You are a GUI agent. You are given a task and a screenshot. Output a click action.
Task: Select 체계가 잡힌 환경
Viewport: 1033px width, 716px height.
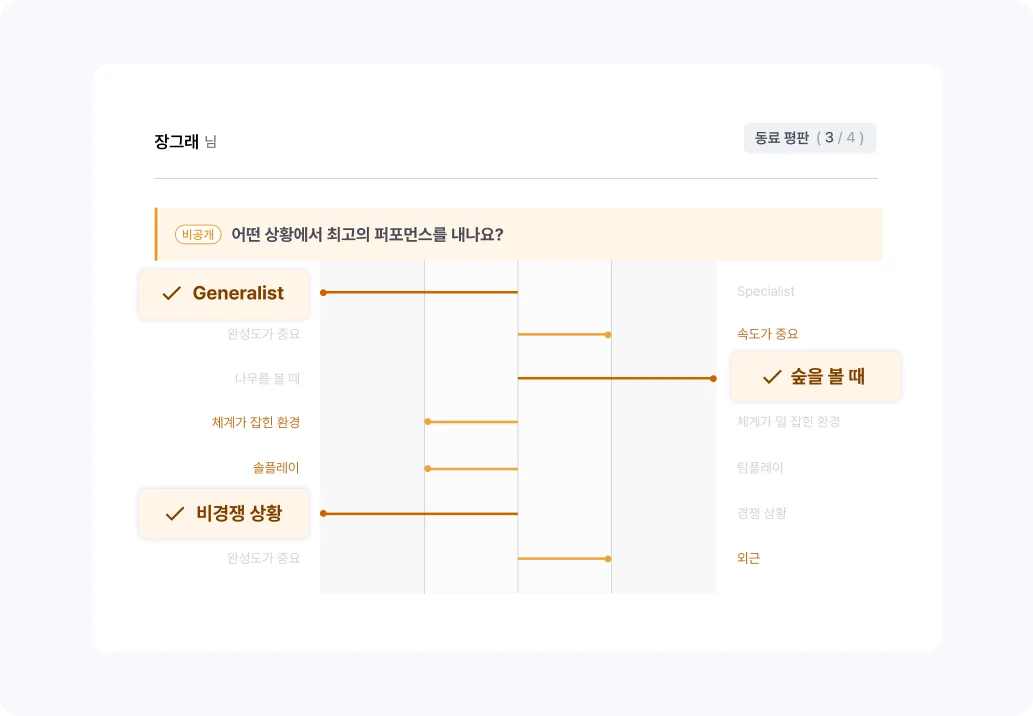257,422
